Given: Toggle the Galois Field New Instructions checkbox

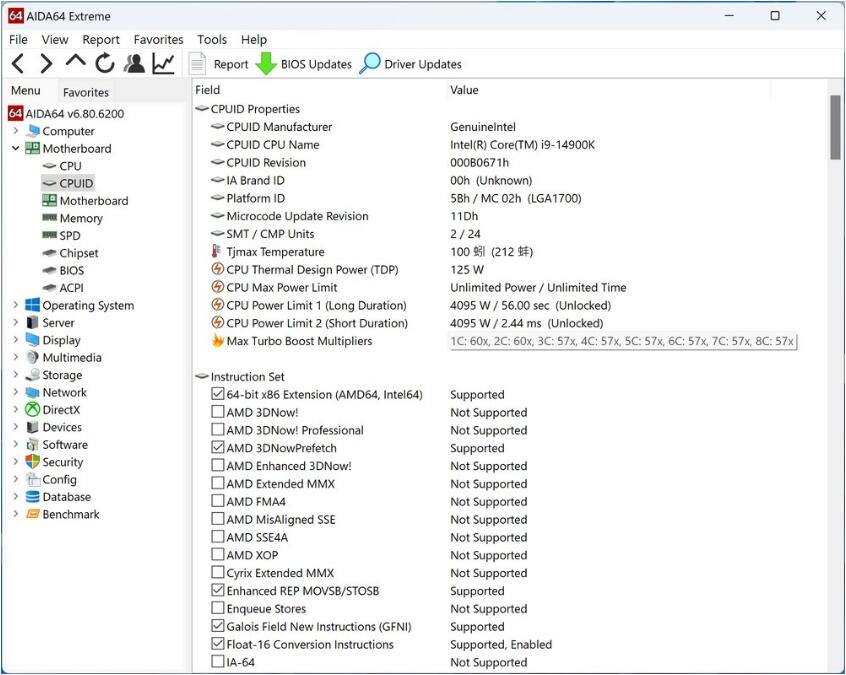Looking at the screenshot, I should click(x=217, y=626).
